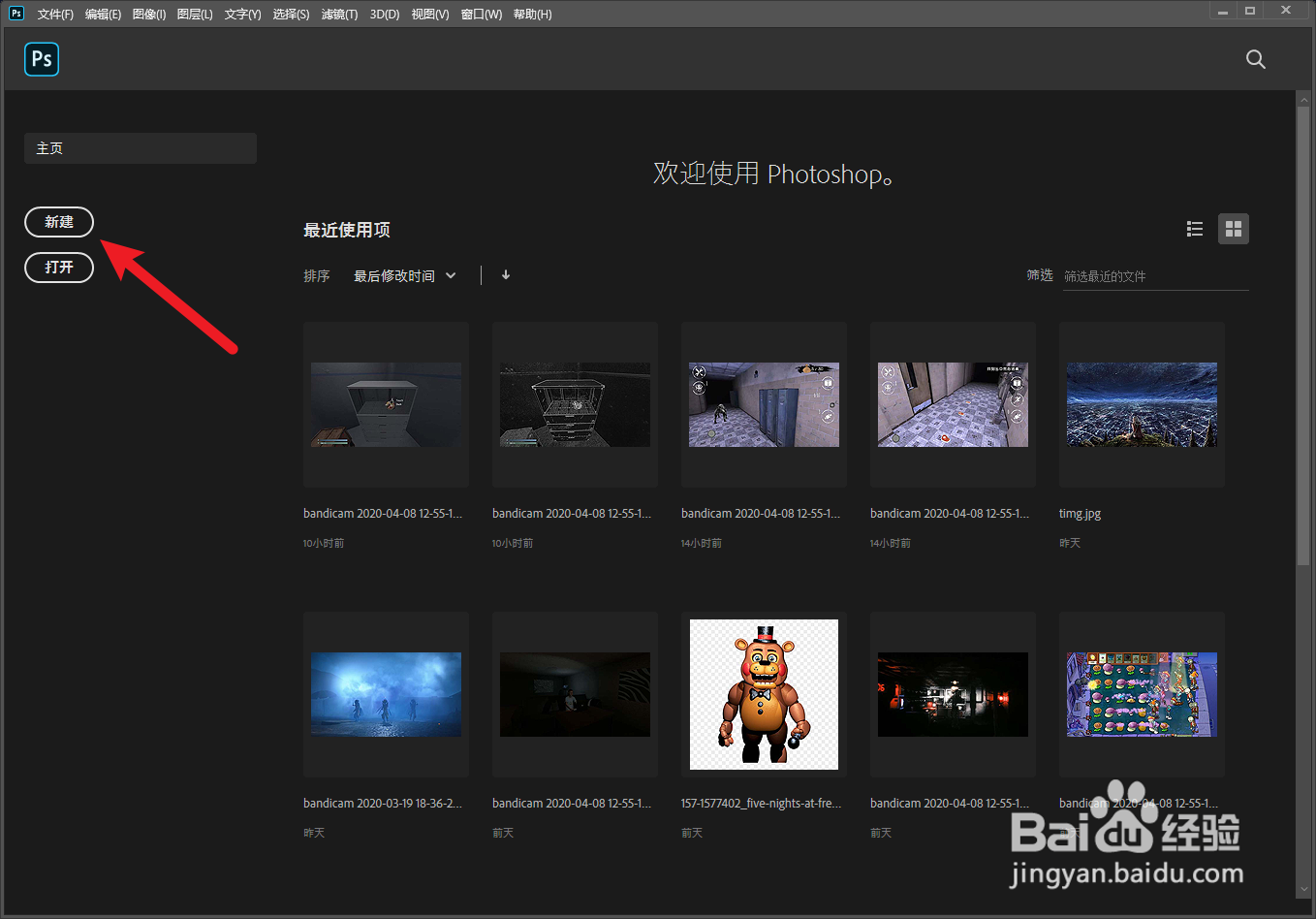Image resolution: width=1316 pixels, height=919 pixels.
Task: Click the 新建 button
Action: point(59,222)
